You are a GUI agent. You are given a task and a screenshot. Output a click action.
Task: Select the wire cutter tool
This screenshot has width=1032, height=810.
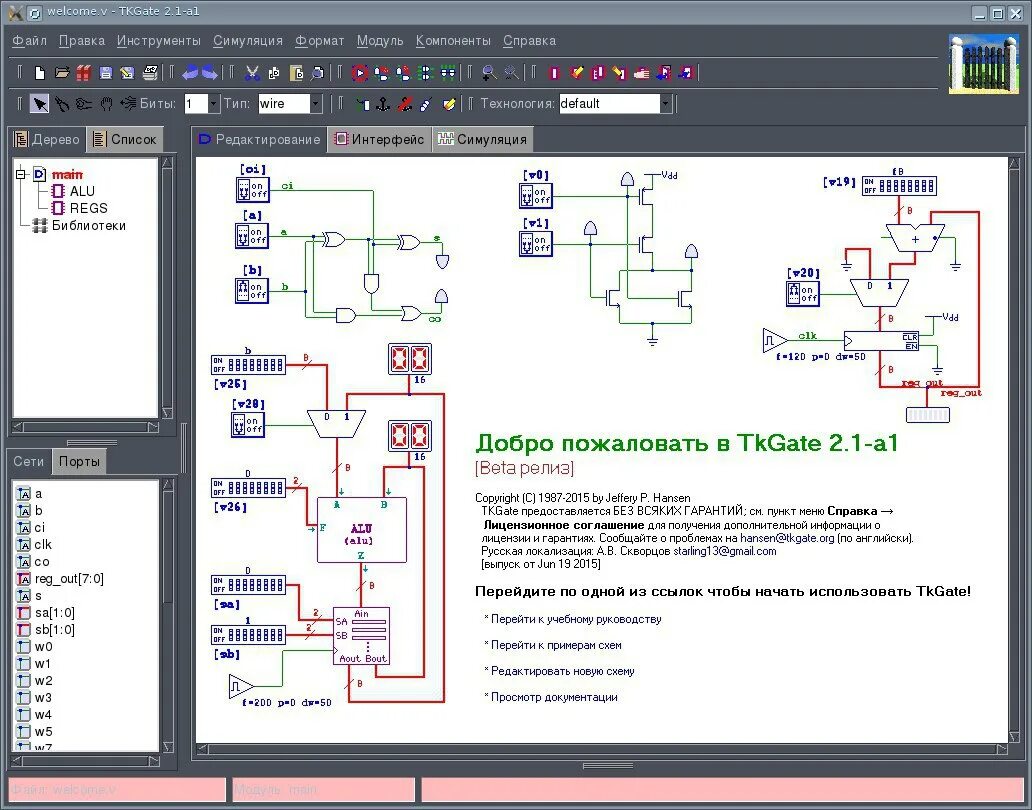click(x=62, y=103)
